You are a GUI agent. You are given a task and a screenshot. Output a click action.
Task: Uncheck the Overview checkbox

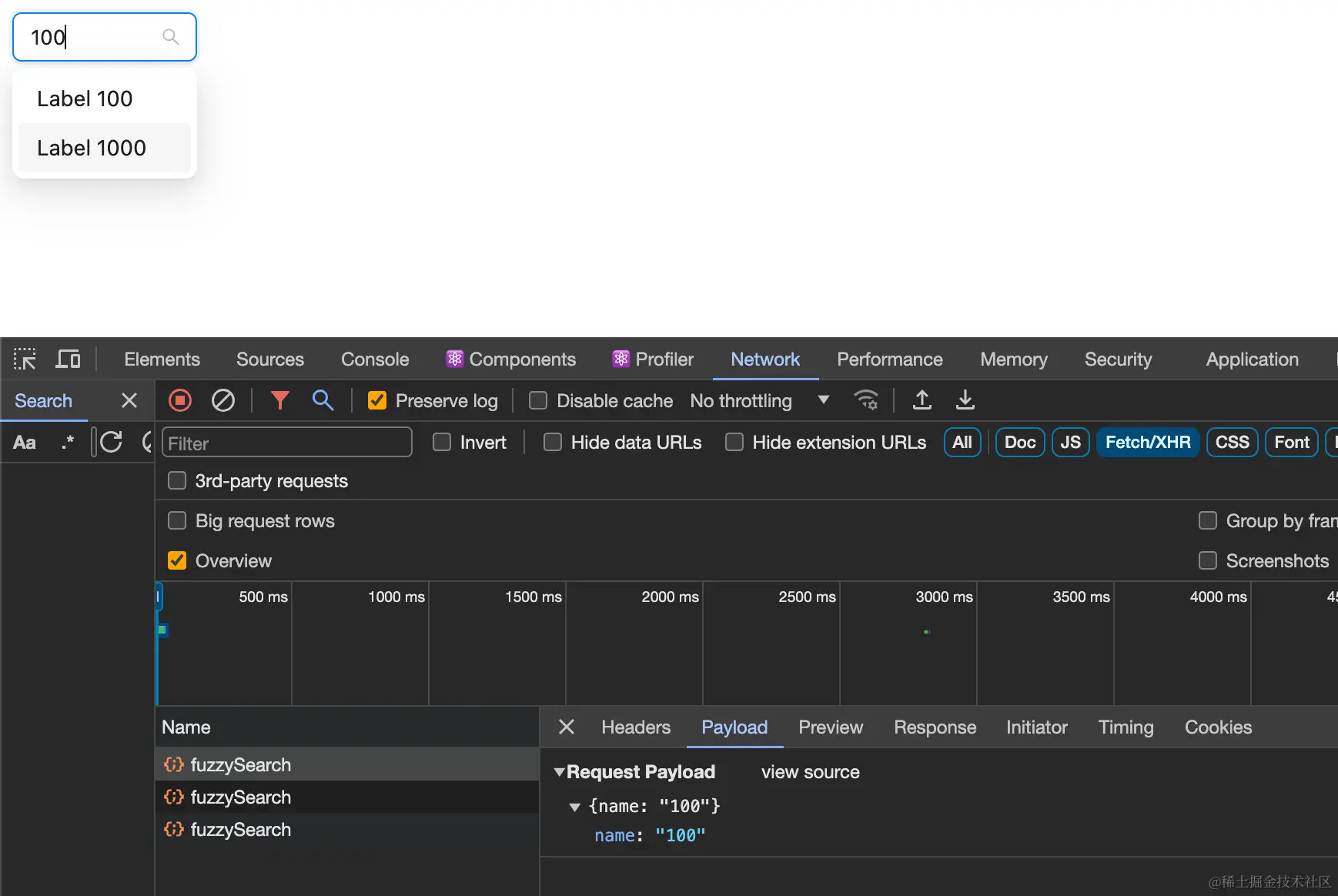177,560
